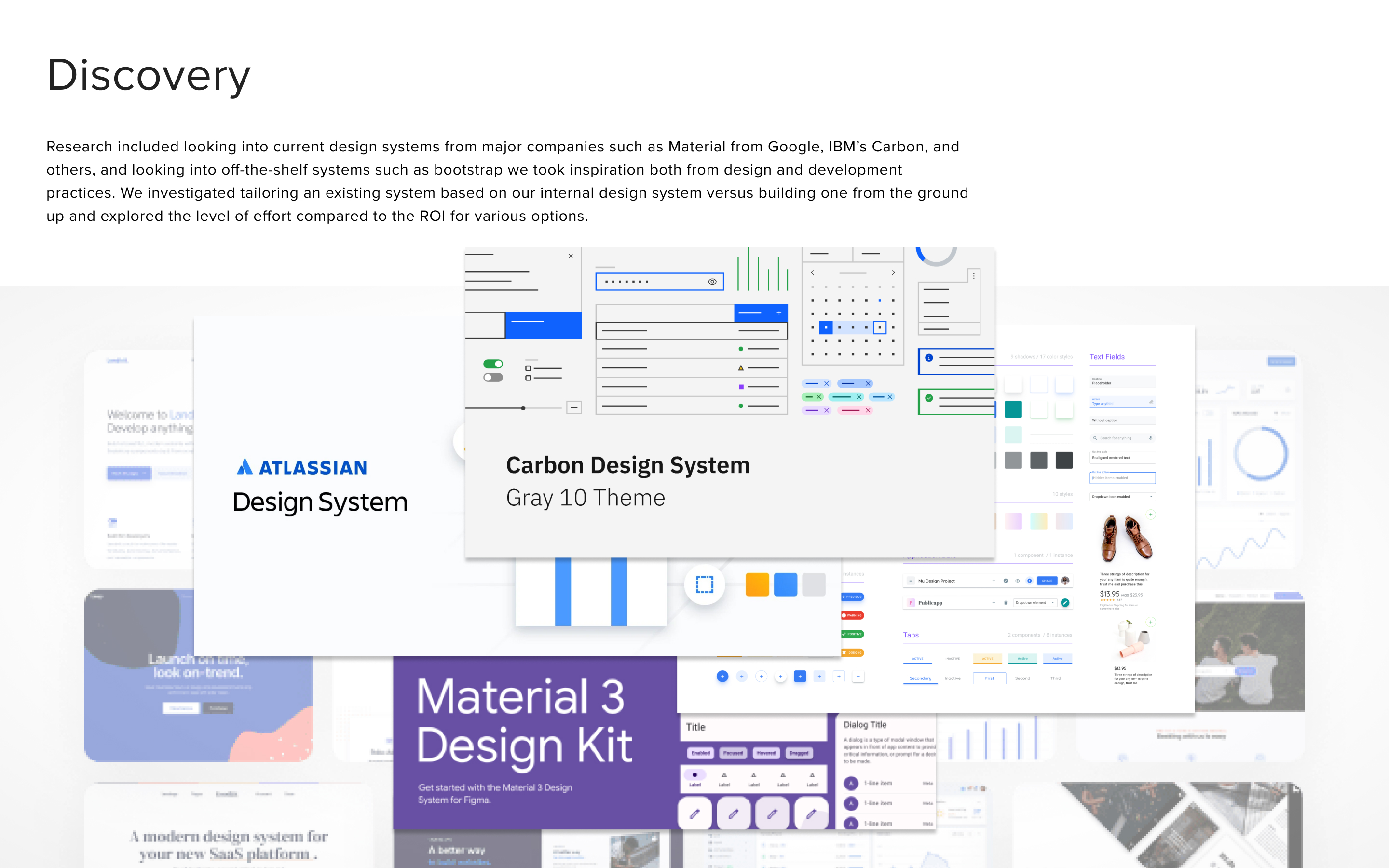The height and width of the screenshot is (868, 1389).
Task: Turn on the gray Carbon toggle
Action: coord(493,377)
